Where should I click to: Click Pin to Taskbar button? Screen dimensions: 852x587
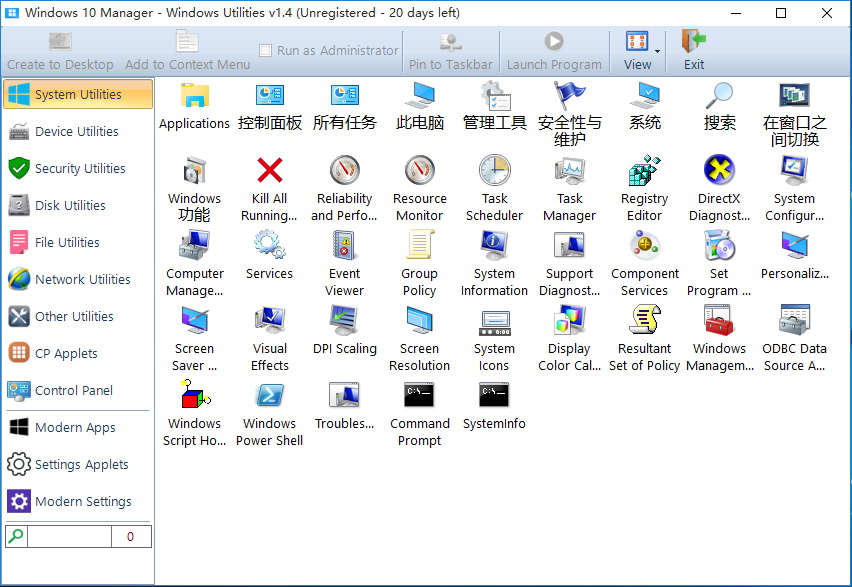click(x=450, y=51)
